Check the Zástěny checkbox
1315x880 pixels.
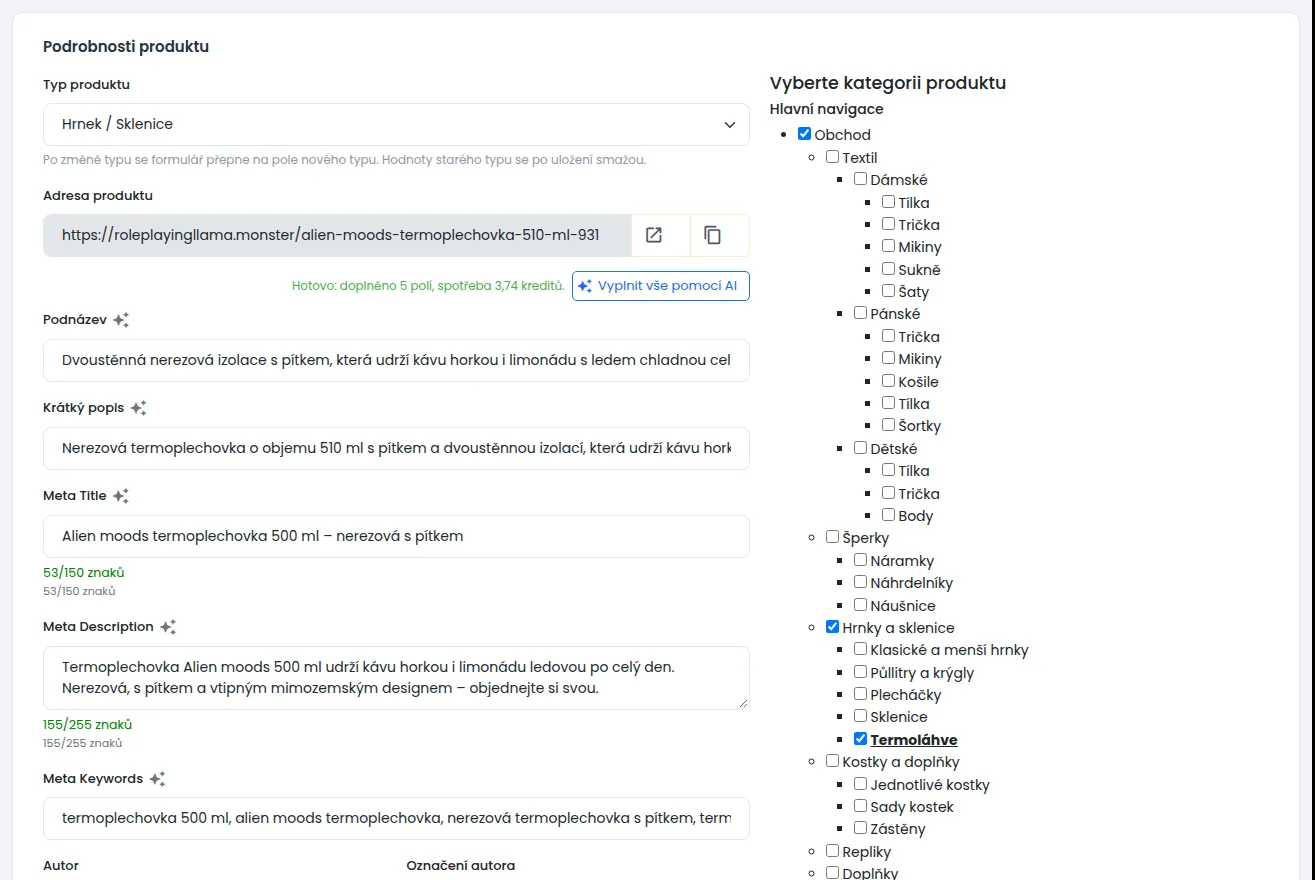coord(860,828)
